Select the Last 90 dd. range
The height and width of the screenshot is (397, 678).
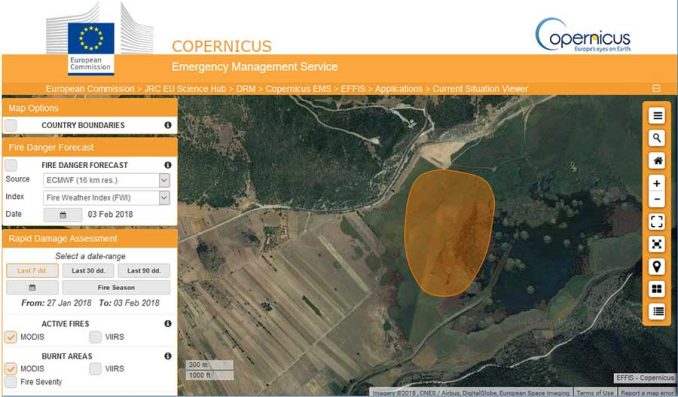144,271
